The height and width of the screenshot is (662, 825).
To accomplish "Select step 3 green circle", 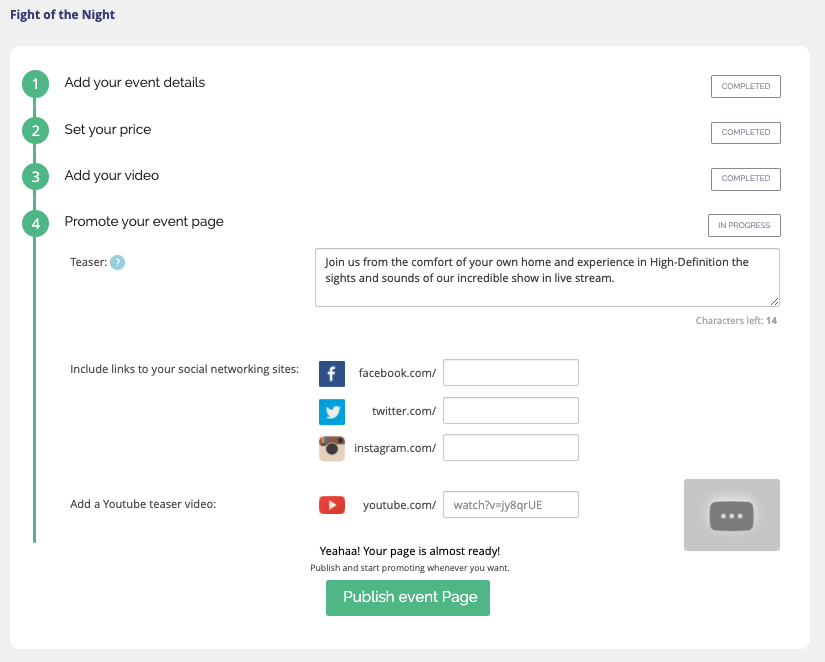I will click(35, 177).
